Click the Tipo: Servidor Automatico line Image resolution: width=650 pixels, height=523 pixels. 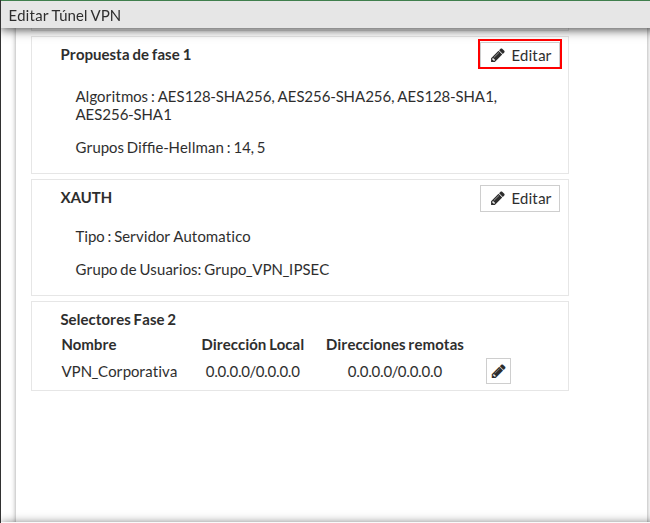coord(163,237)
